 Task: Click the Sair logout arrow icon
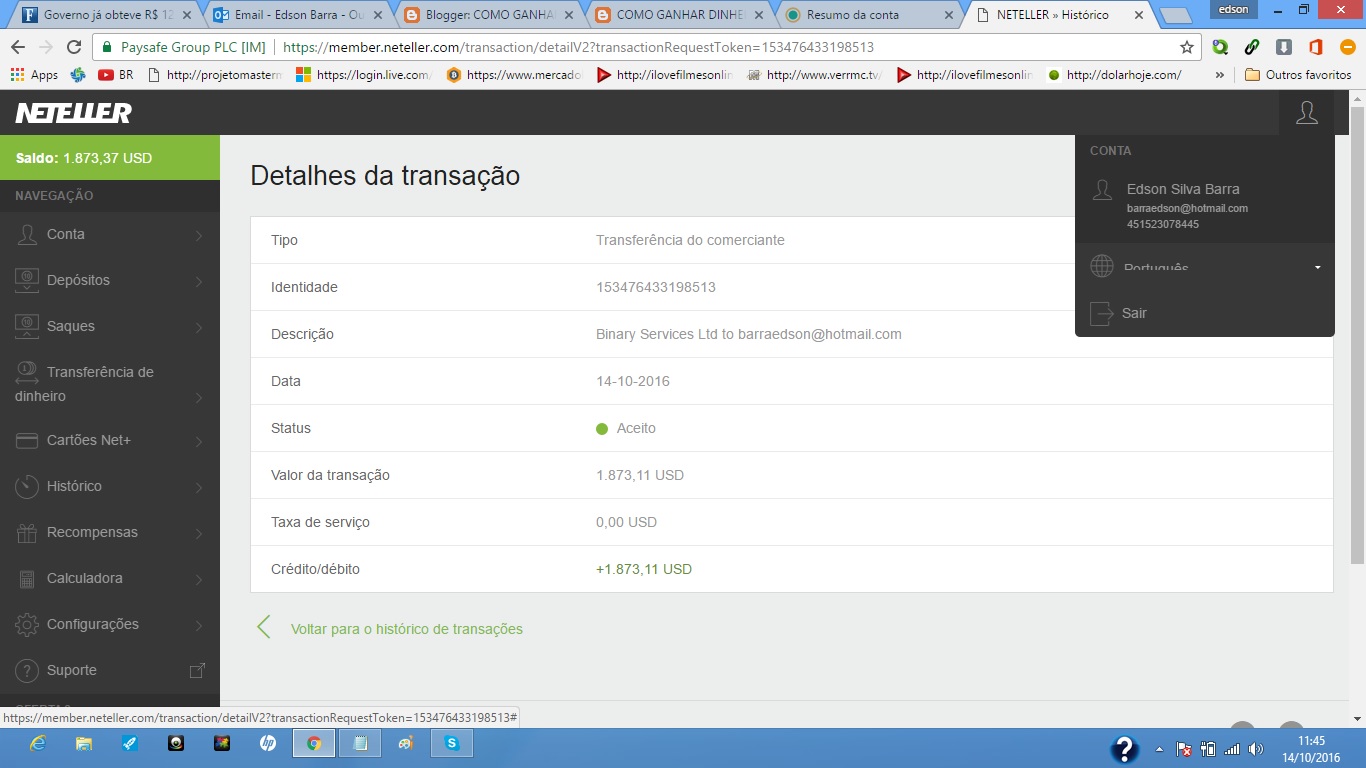1101,313
